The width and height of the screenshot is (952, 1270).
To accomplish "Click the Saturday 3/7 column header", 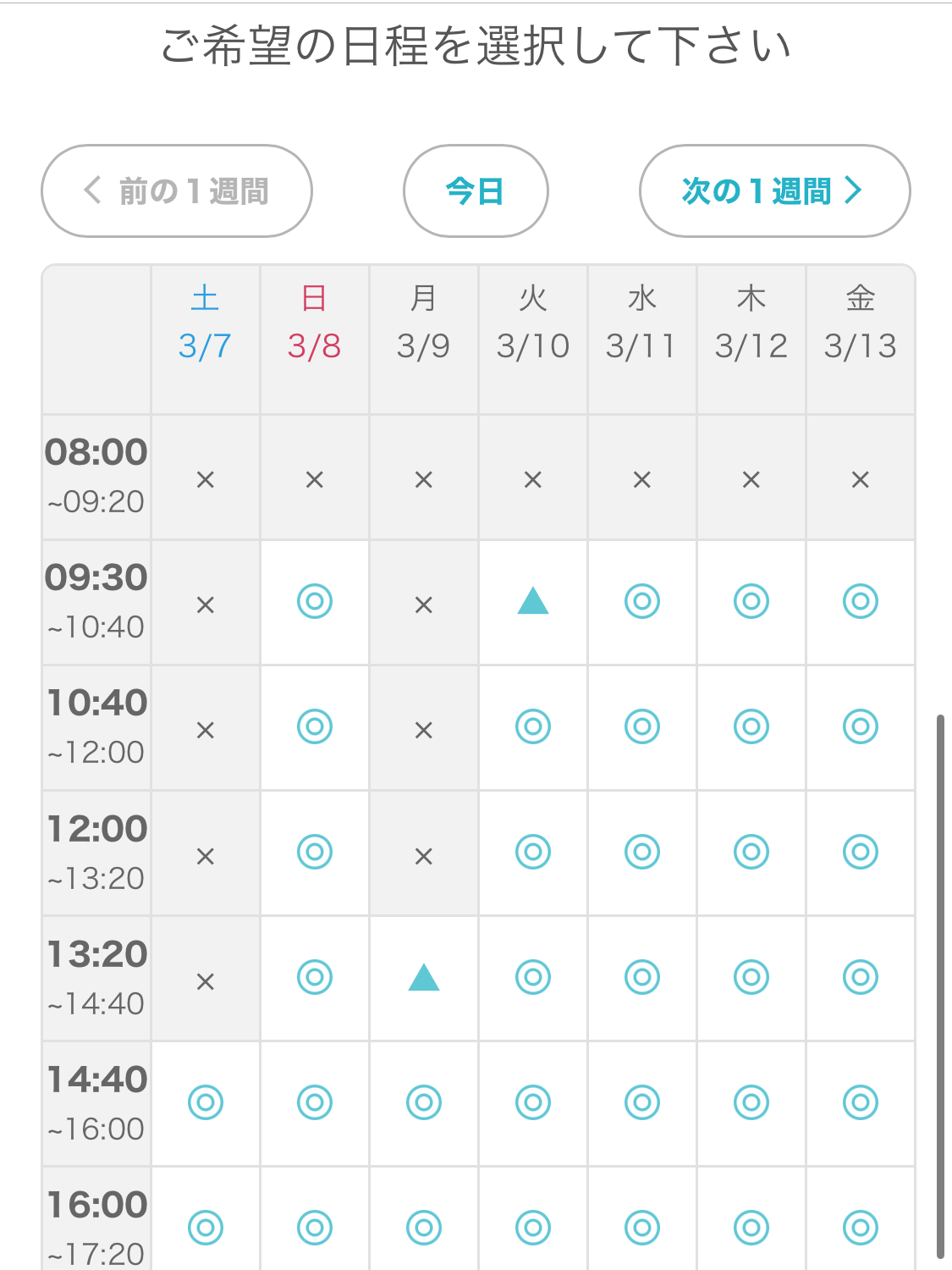I will pyautogui.click(x=206, y=323).
